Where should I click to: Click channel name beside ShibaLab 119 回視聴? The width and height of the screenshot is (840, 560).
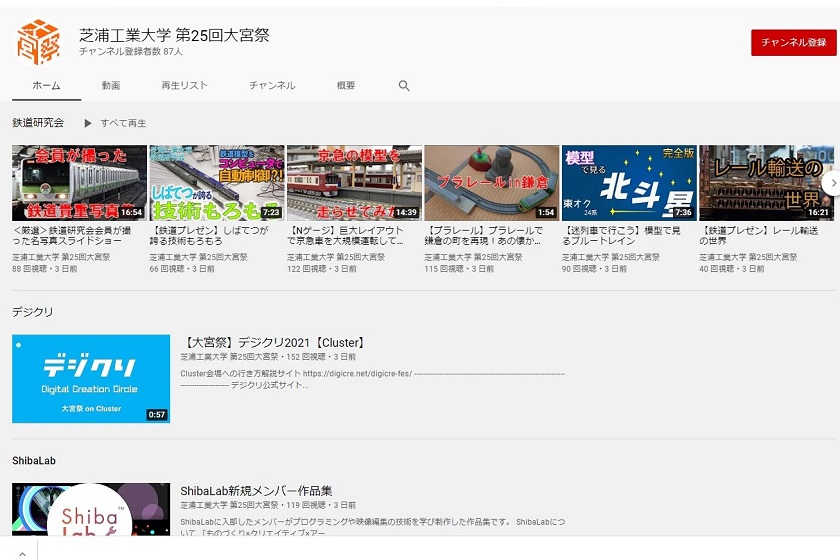point(229,505)
